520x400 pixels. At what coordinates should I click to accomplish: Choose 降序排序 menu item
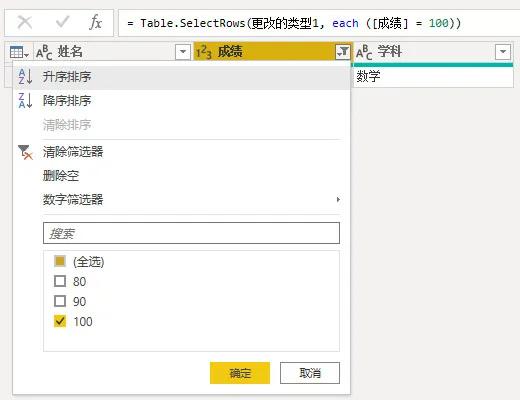pos(181,101)
